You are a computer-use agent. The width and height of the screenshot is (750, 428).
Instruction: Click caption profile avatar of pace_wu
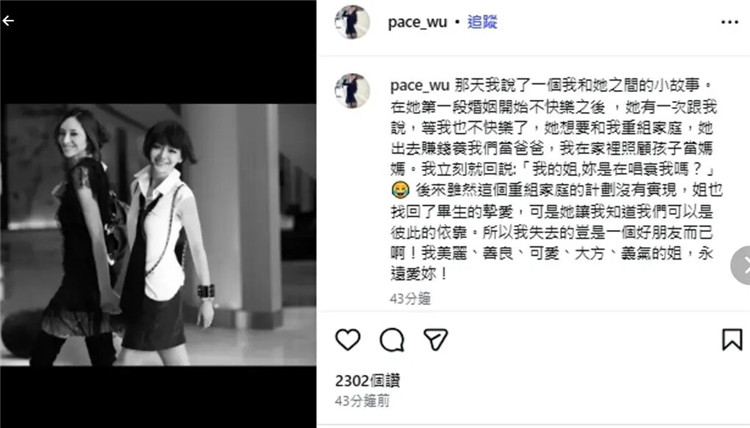[x=352, y=90]
